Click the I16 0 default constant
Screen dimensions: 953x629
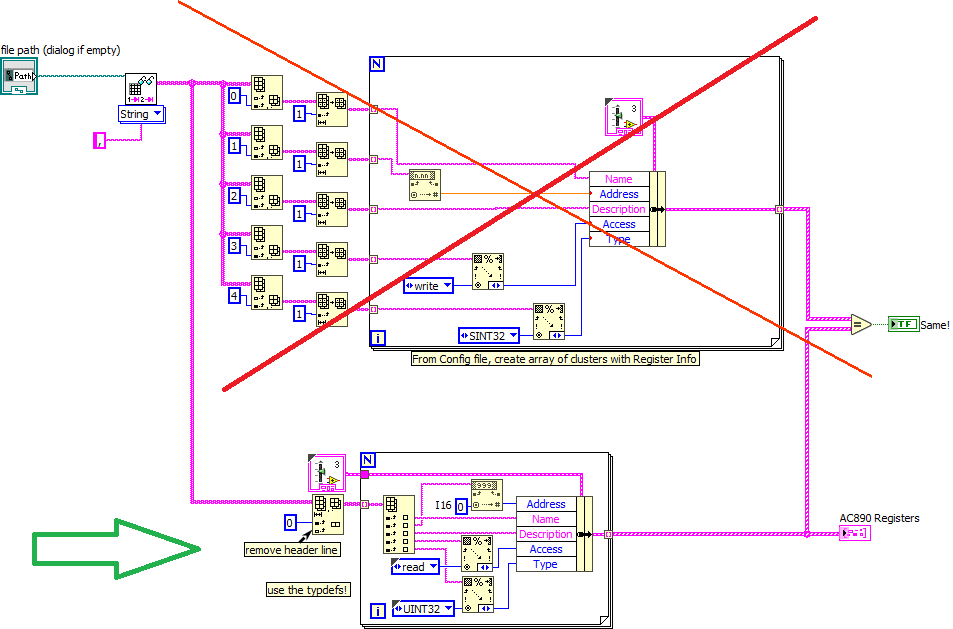[x=461, y=506]
